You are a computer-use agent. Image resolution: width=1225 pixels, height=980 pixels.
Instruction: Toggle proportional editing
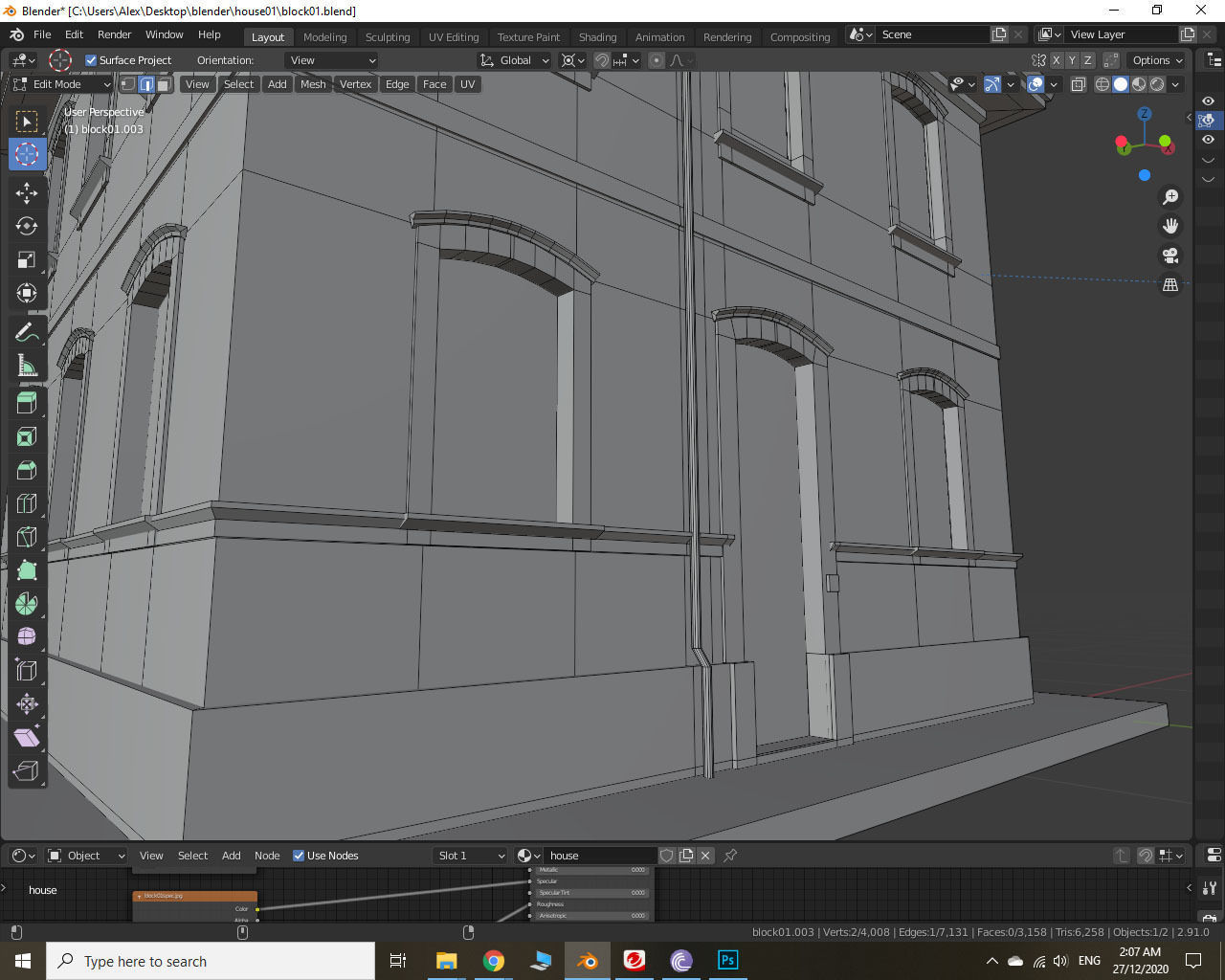[x=657, y=60]
